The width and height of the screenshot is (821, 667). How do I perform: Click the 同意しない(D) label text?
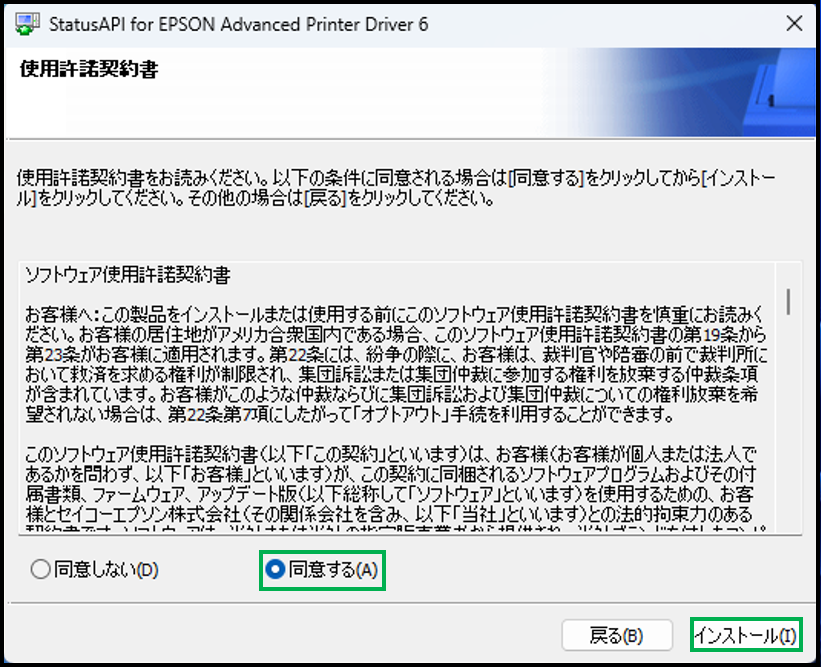coord(105,570)
